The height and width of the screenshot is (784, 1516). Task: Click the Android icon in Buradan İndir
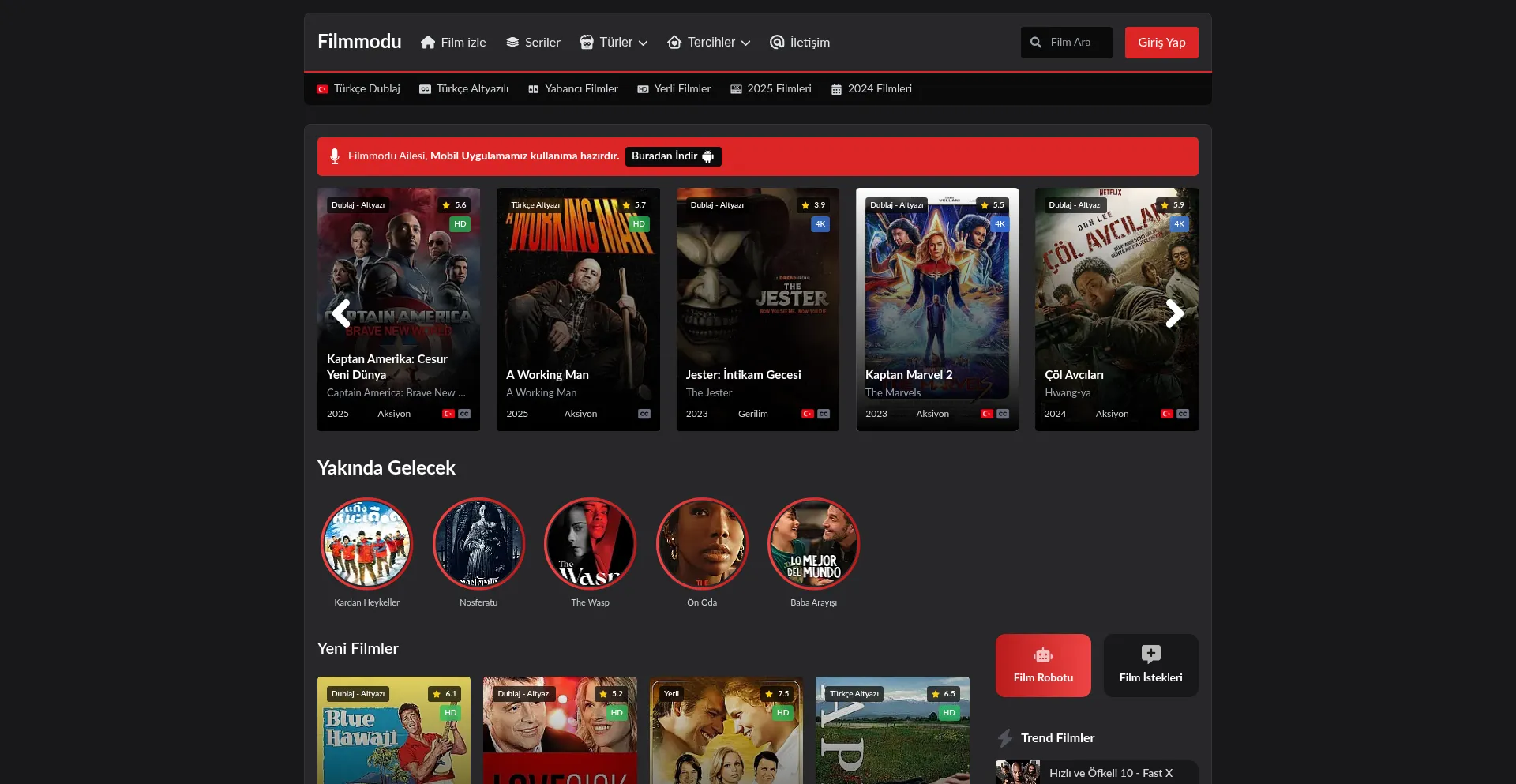pyautogui.click(x=708, y=157)
